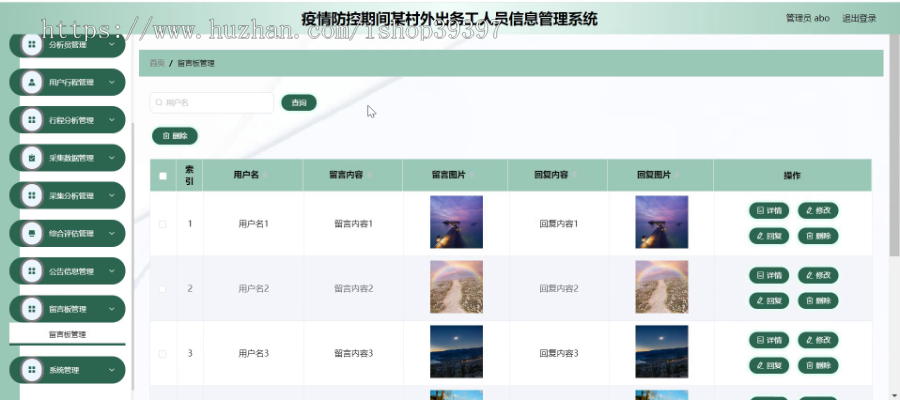Click the icon beside 综合评估管理
This screenshot has width=900, height=400.
pyautogui.click(x=32, y=234)
